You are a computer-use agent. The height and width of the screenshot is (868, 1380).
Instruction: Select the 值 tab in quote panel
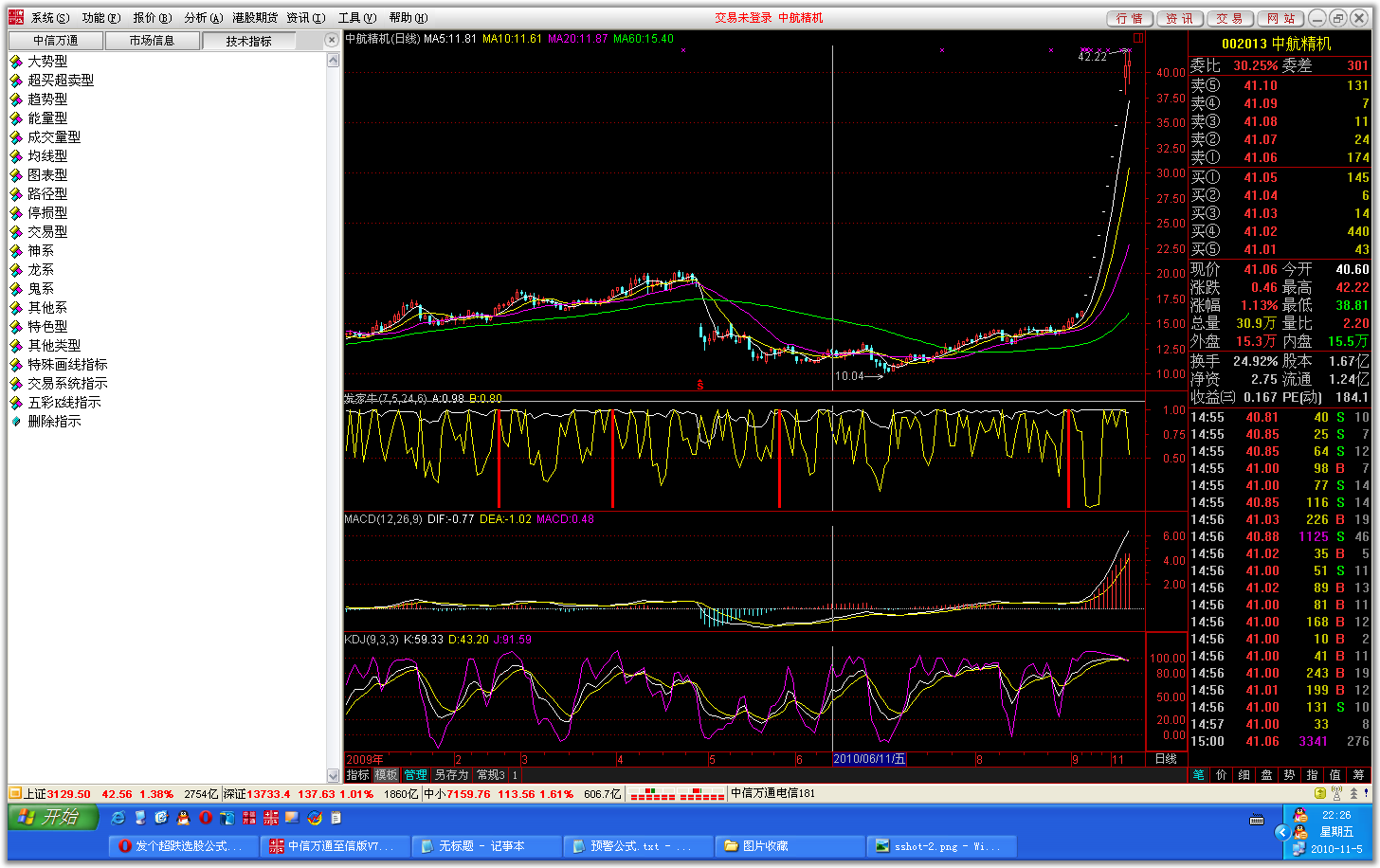(x=1335, y=775)
